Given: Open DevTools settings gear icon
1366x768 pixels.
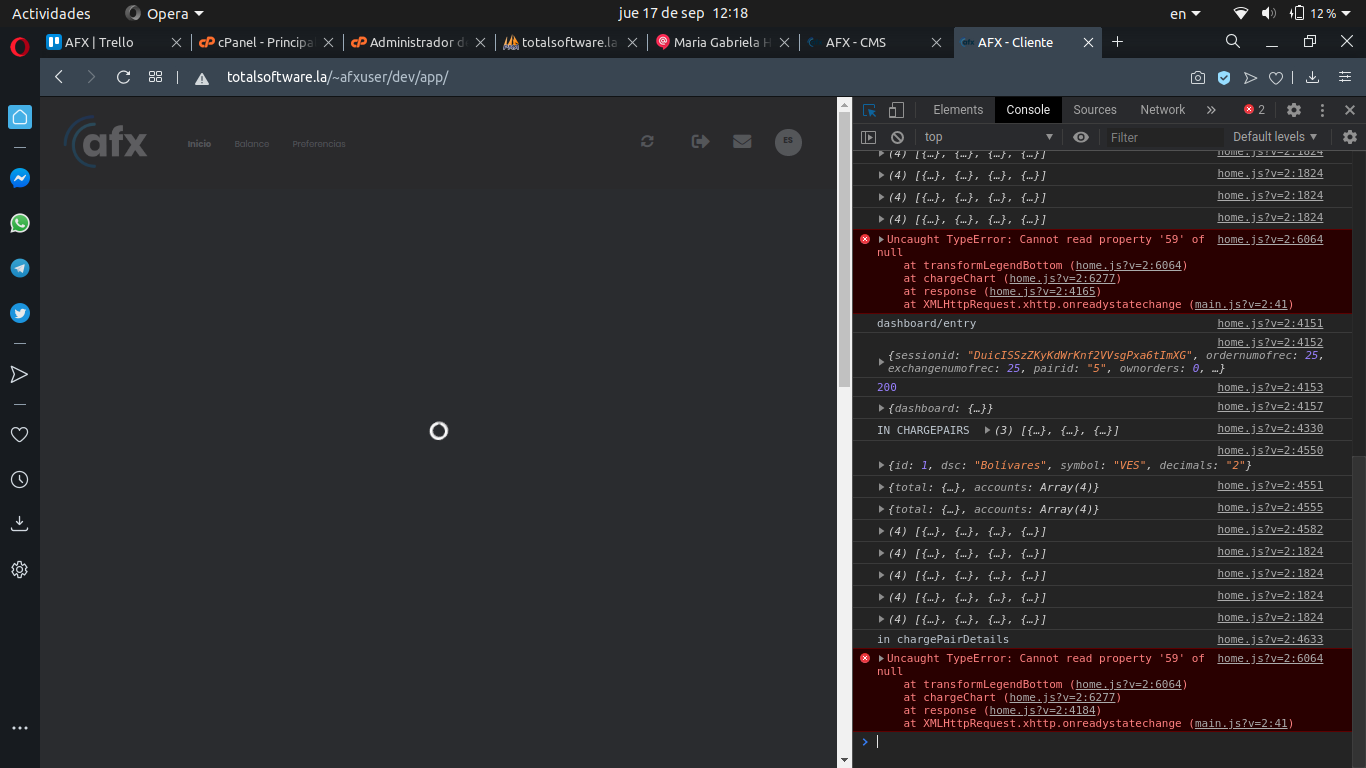Looking at the screenshot, I should pyautogui.click(x=1294, y=110).
